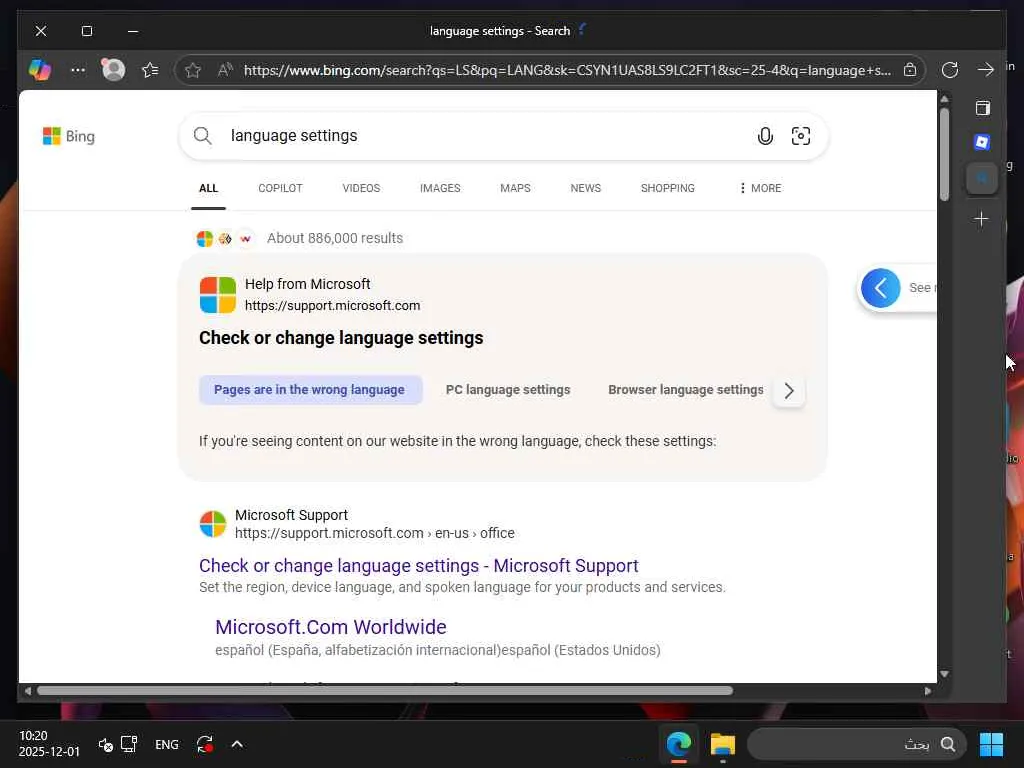The height and width of the screenshot is (768, 1024).
Task: Click the blue back arrow circle
Action: 880,288
